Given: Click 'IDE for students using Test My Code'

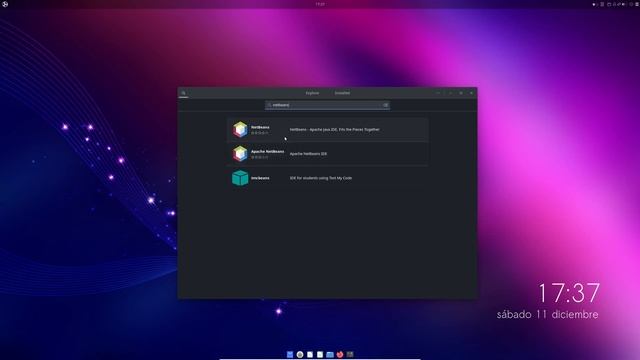Looking at the screenshot, I should (x=321, y=178).
